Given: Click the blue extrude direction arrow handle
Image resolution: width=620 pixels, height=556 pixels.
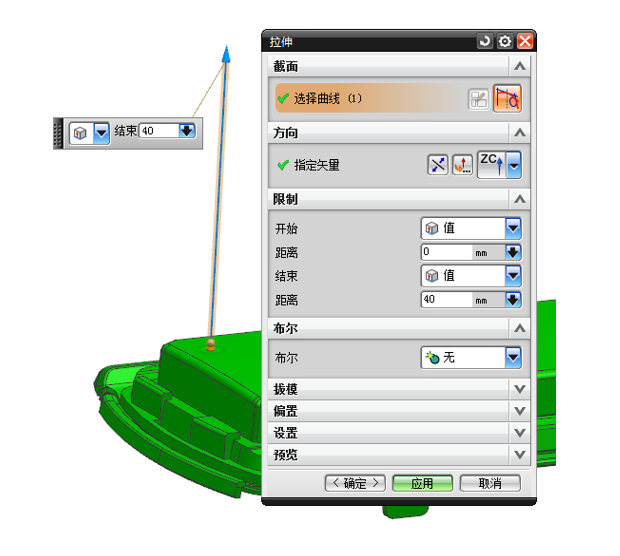Looking at the screenshot, I should point(226,54).
